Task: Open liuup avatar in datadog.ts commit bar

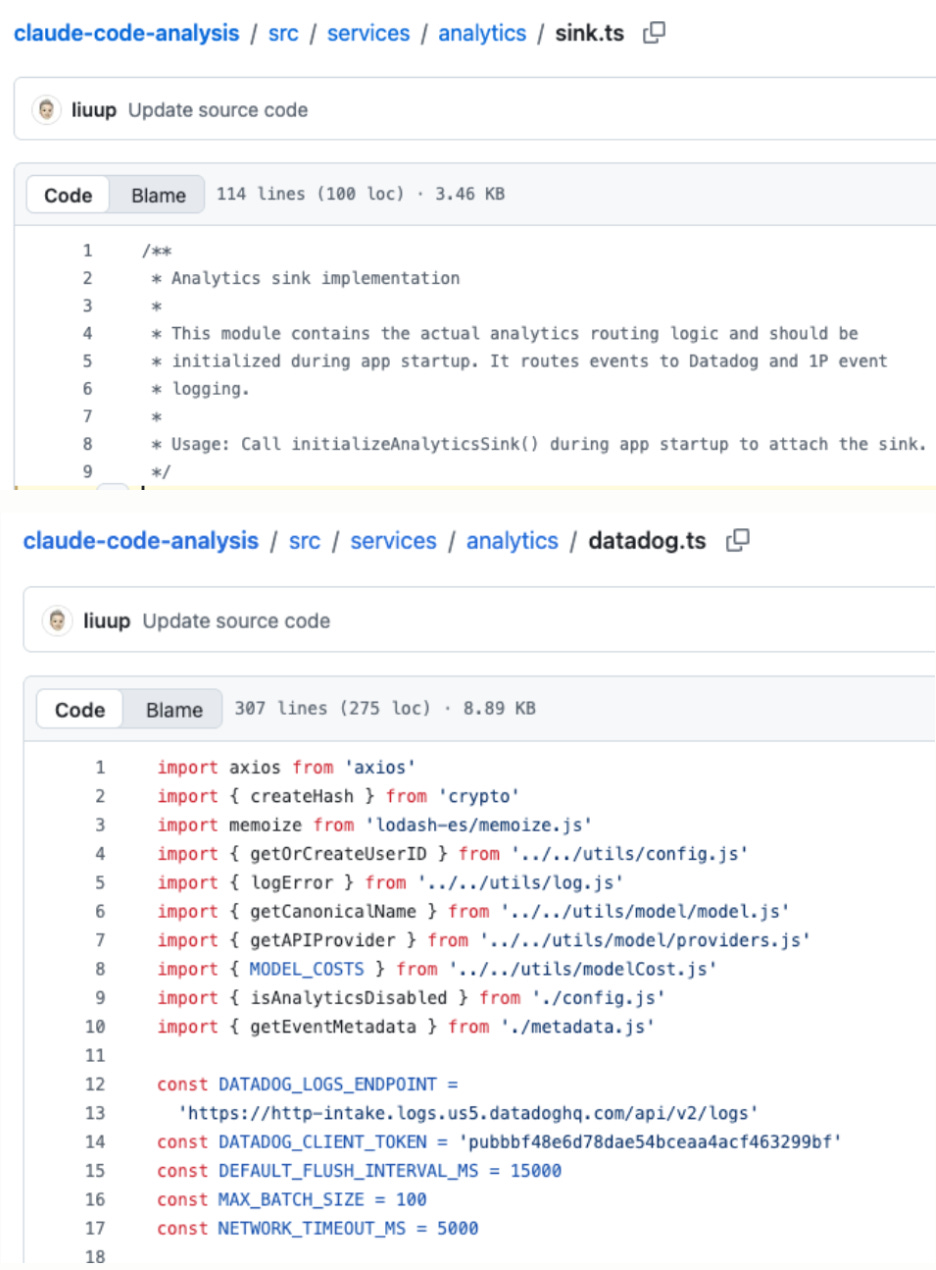Action: (x=58, y=620)
